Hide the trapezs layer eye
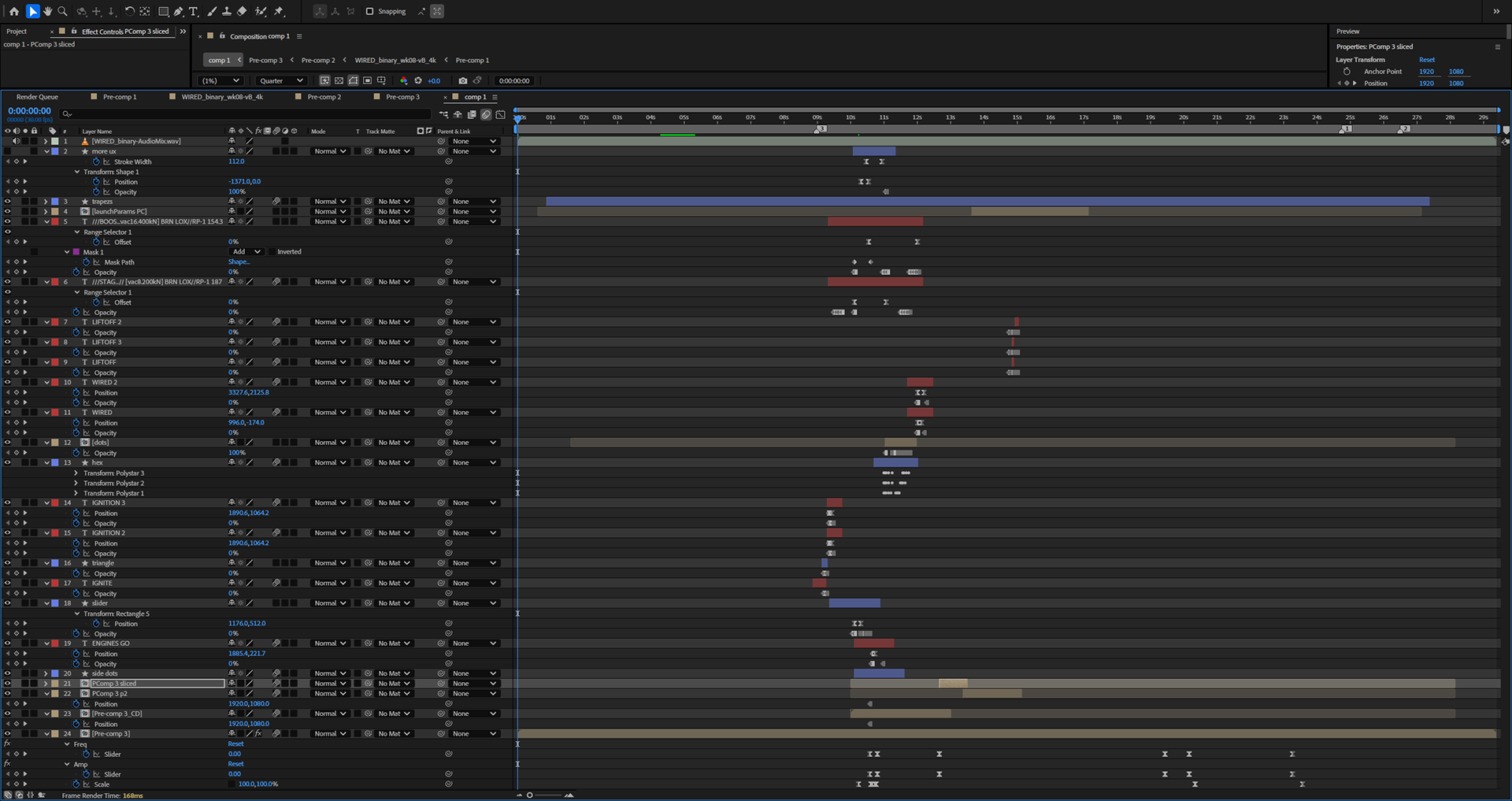This screenshot has height=801, width=1512. pyautogui.click(x=7, y=202)
